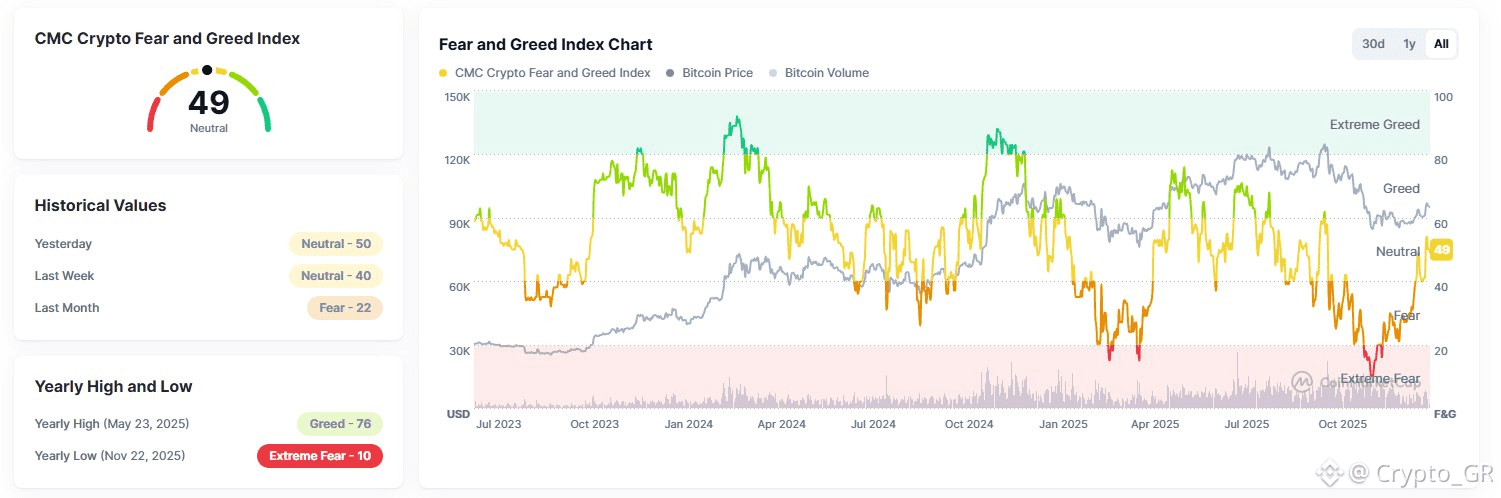Click the light Bitcoin Volume legend dot

click(773, 73)
